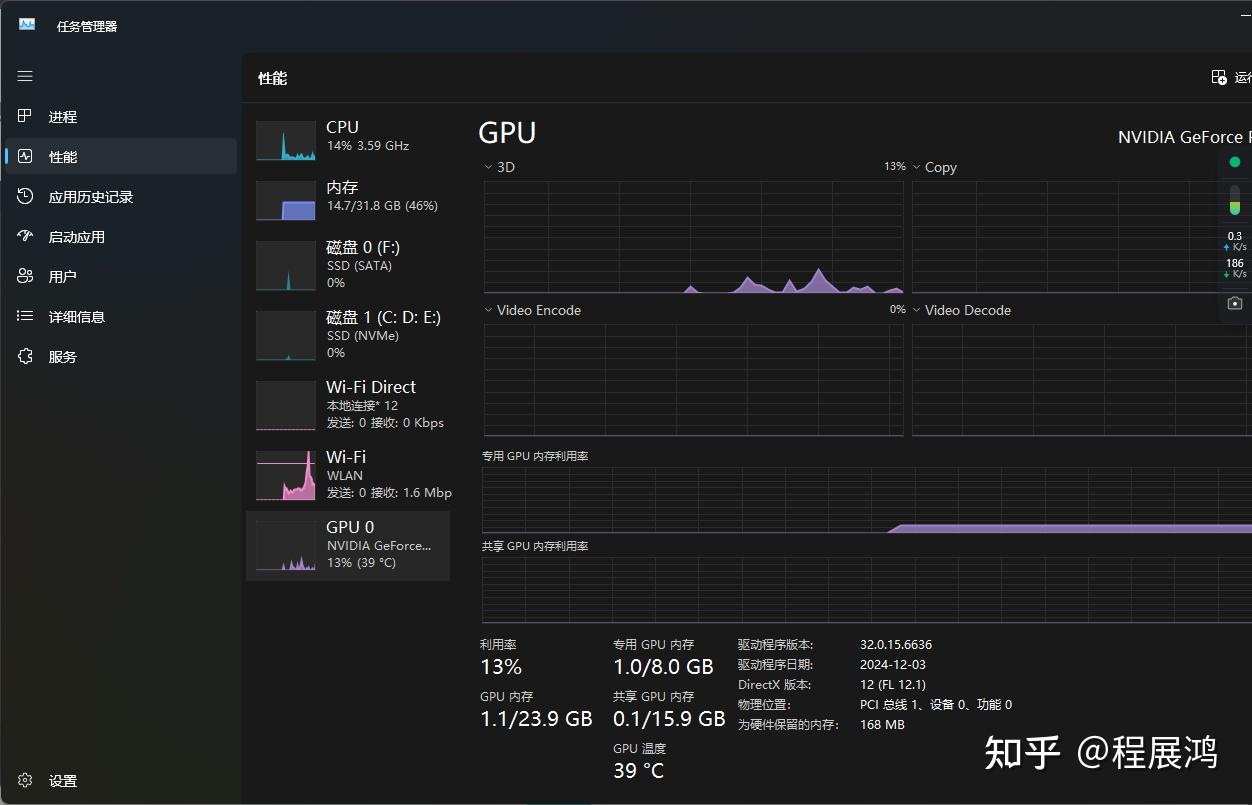Click the GPU heading
Viewport: 1252px width, 805px height.
pos(507,133)
